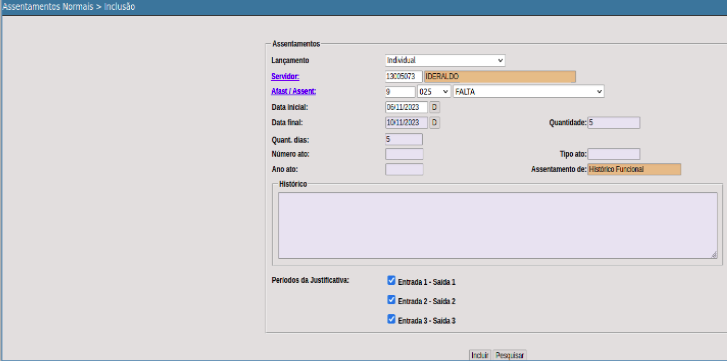The image size is (727, 361).
Task: Click the Incluir button
Action: tap(480, 355)
